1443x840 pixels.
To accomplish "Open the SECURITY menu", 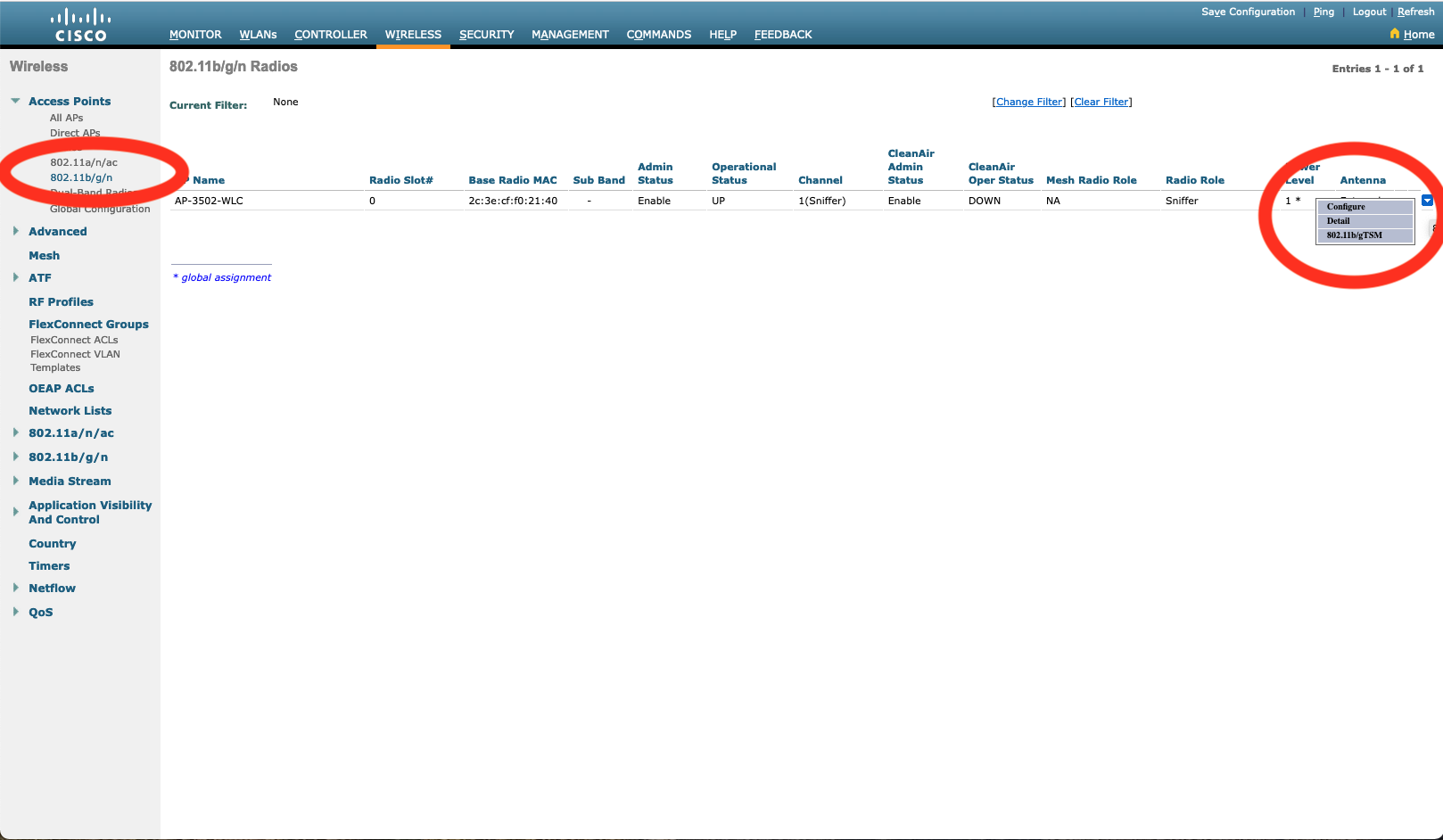I will coord(487,34).
